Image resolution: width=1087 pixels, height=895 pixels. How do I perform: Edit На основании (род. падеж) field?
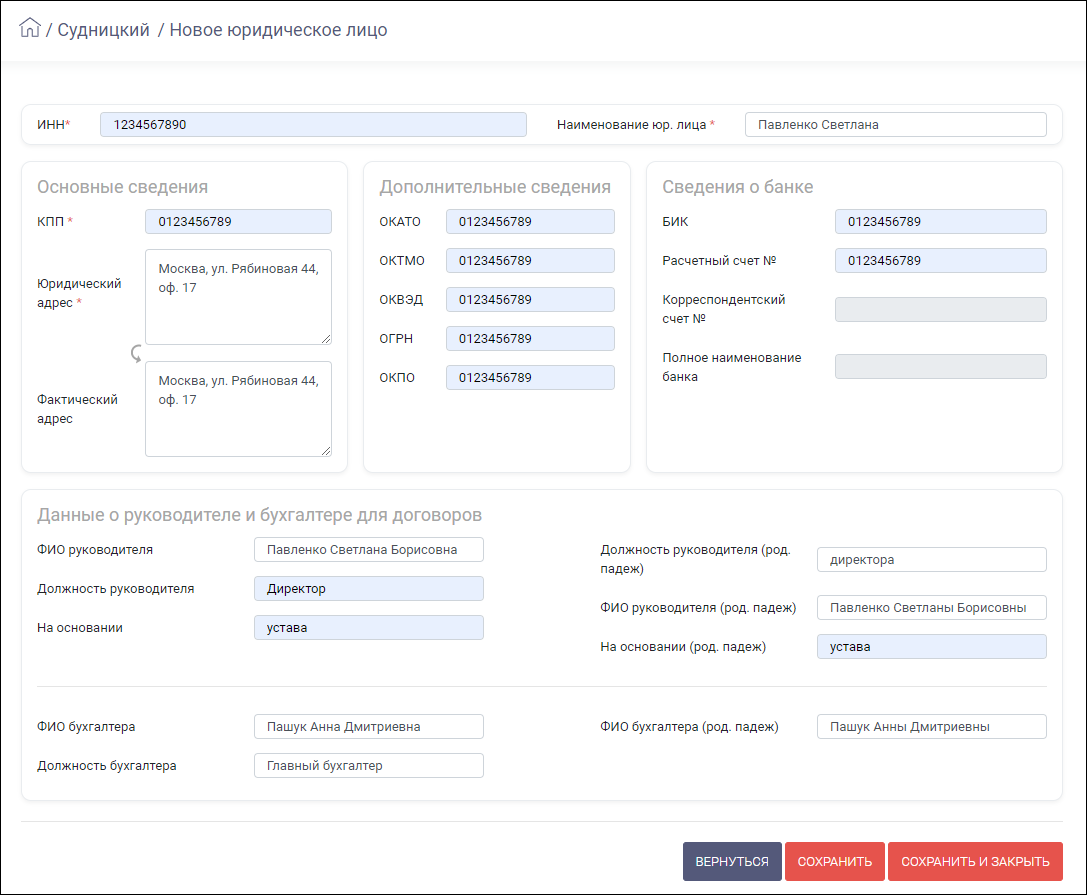[932, 647]
